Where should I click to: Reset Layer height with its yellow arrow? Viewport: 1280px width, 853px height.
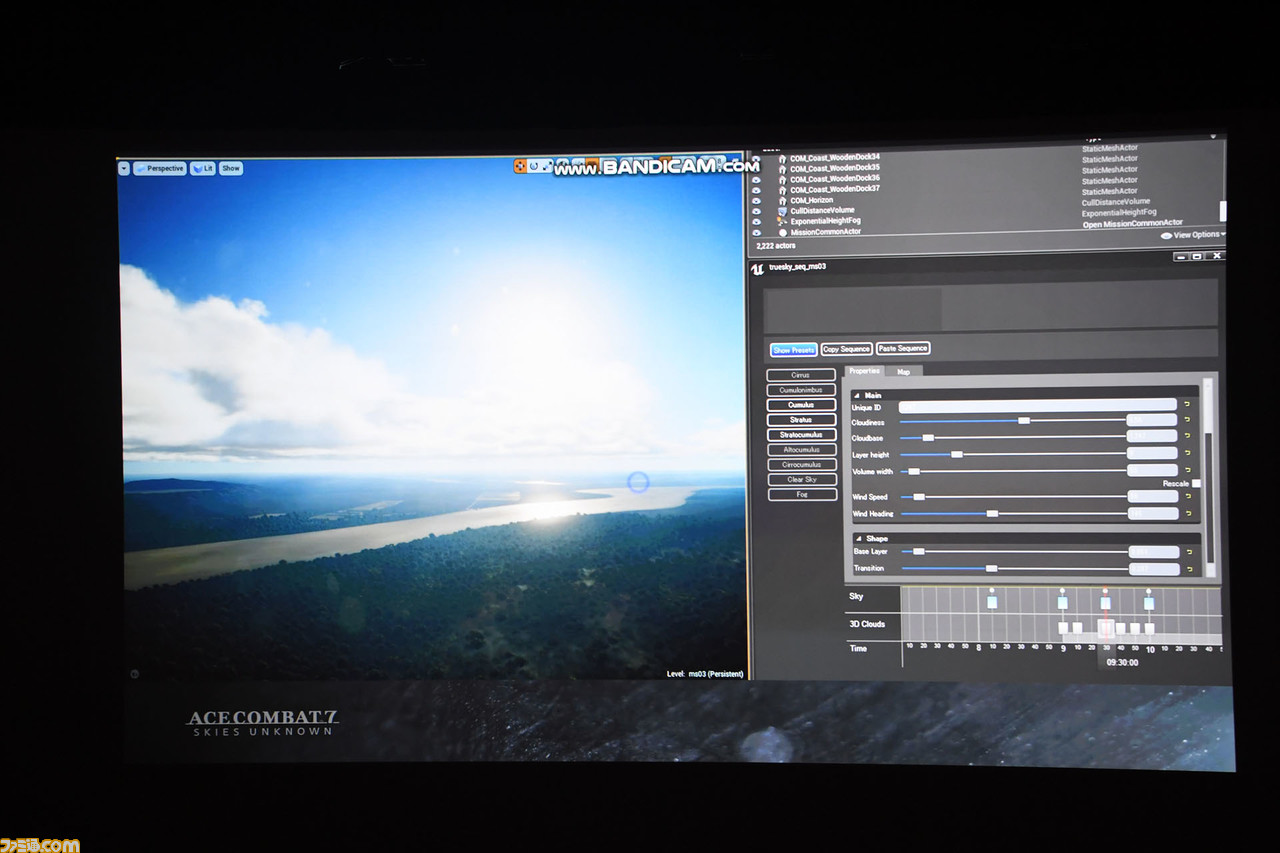pyautogui.click(x=1188, y=454)
